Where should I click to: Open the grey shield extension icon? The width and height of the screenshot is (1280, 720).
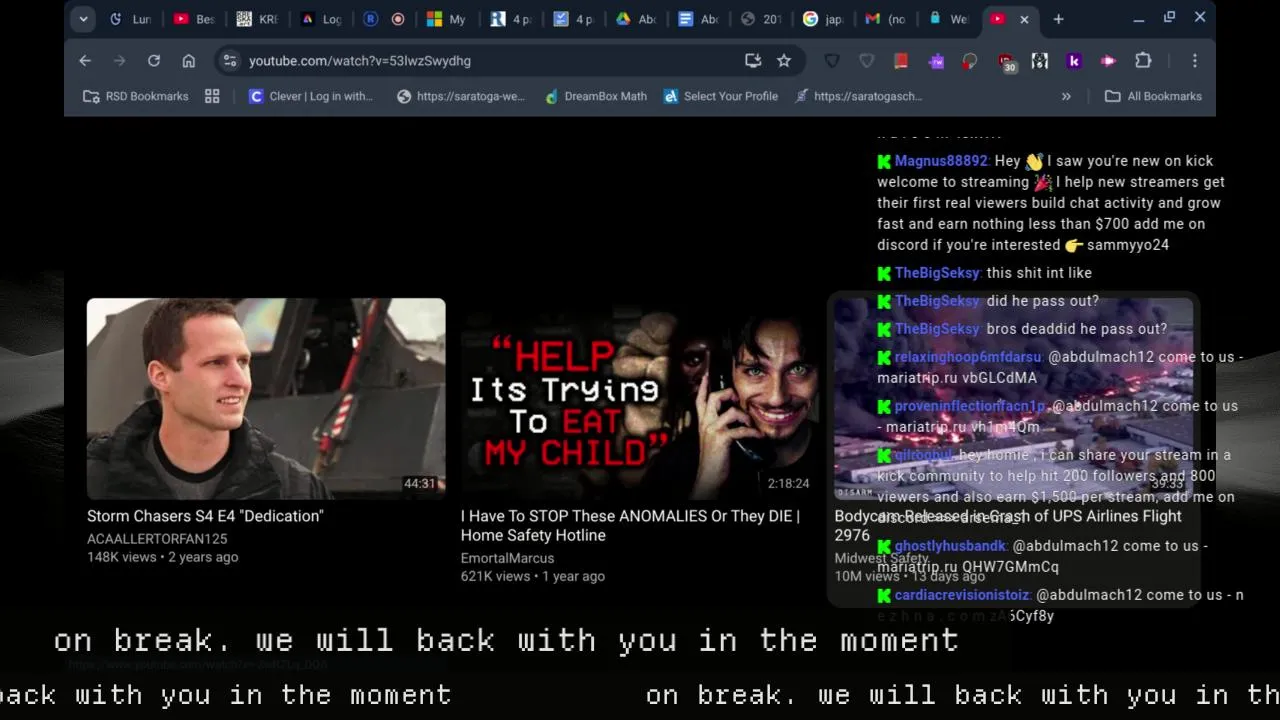click(867, 61)
